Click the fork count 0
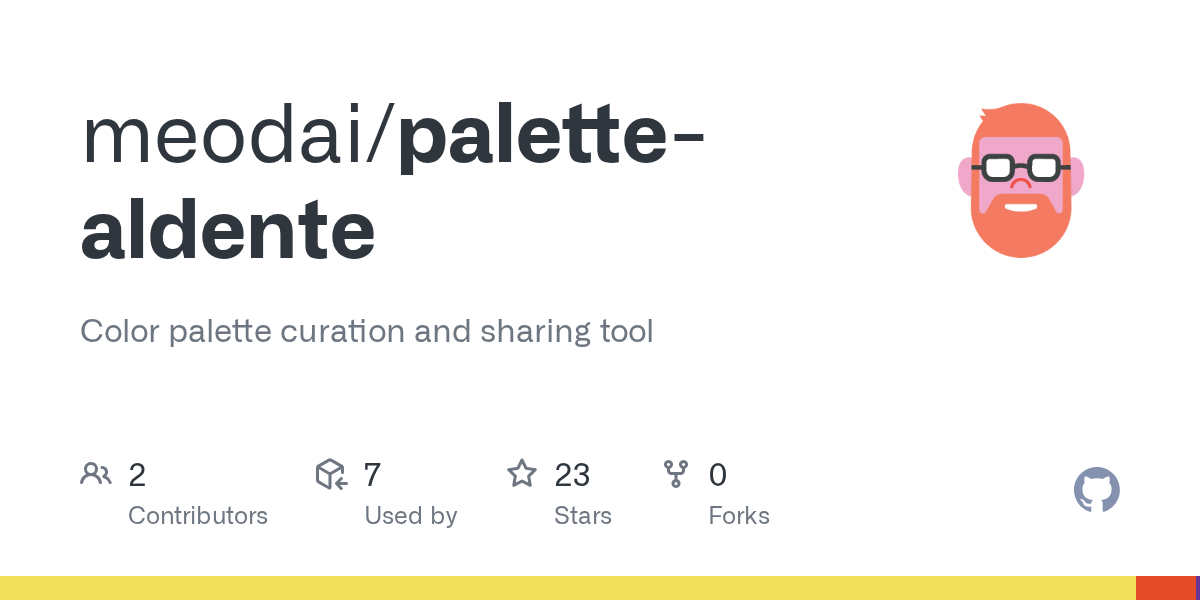The width and height of the screenshot is (1200, 600). pyautogui.click(x=718, y=475)
